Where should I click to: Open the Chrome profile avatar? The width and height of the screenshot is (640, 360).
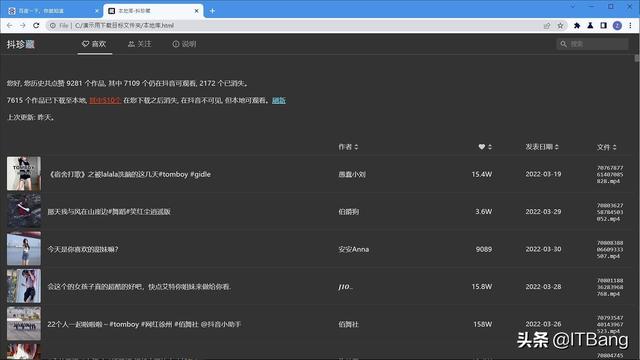point(617,25)
